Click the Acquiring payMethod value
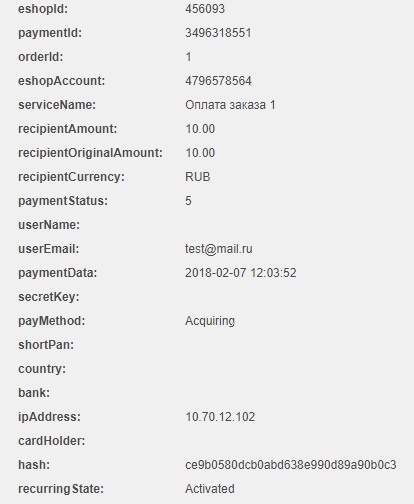 coord(210,321)
